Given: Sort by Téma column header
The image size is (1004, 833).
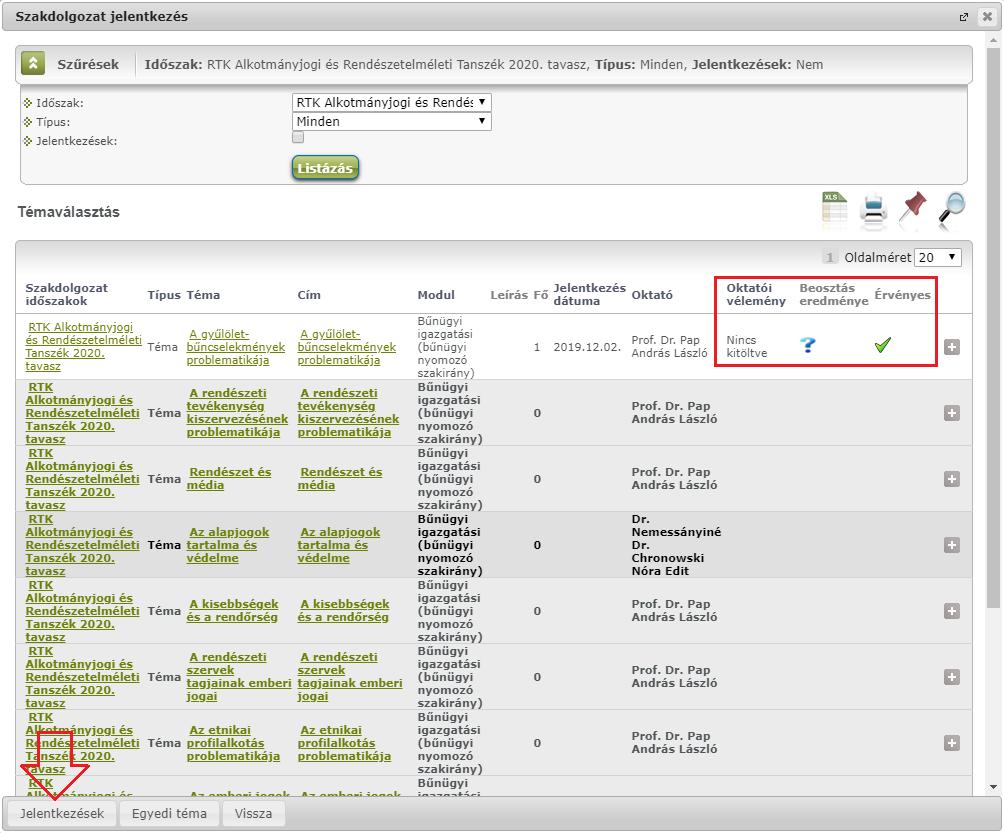Looking at the screenshot, I should [203, 295].
